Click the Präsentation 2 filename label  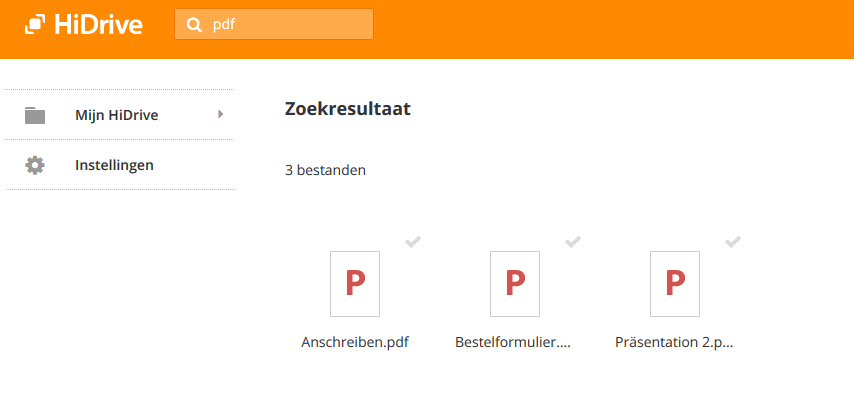(x=674, y=342)
